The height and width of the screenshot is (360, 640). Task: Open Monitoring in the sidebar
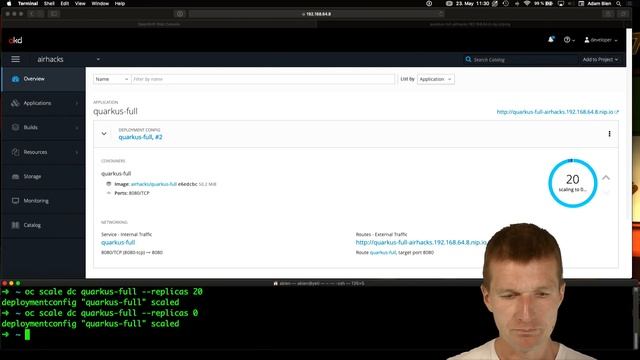[x=43, y=201]
